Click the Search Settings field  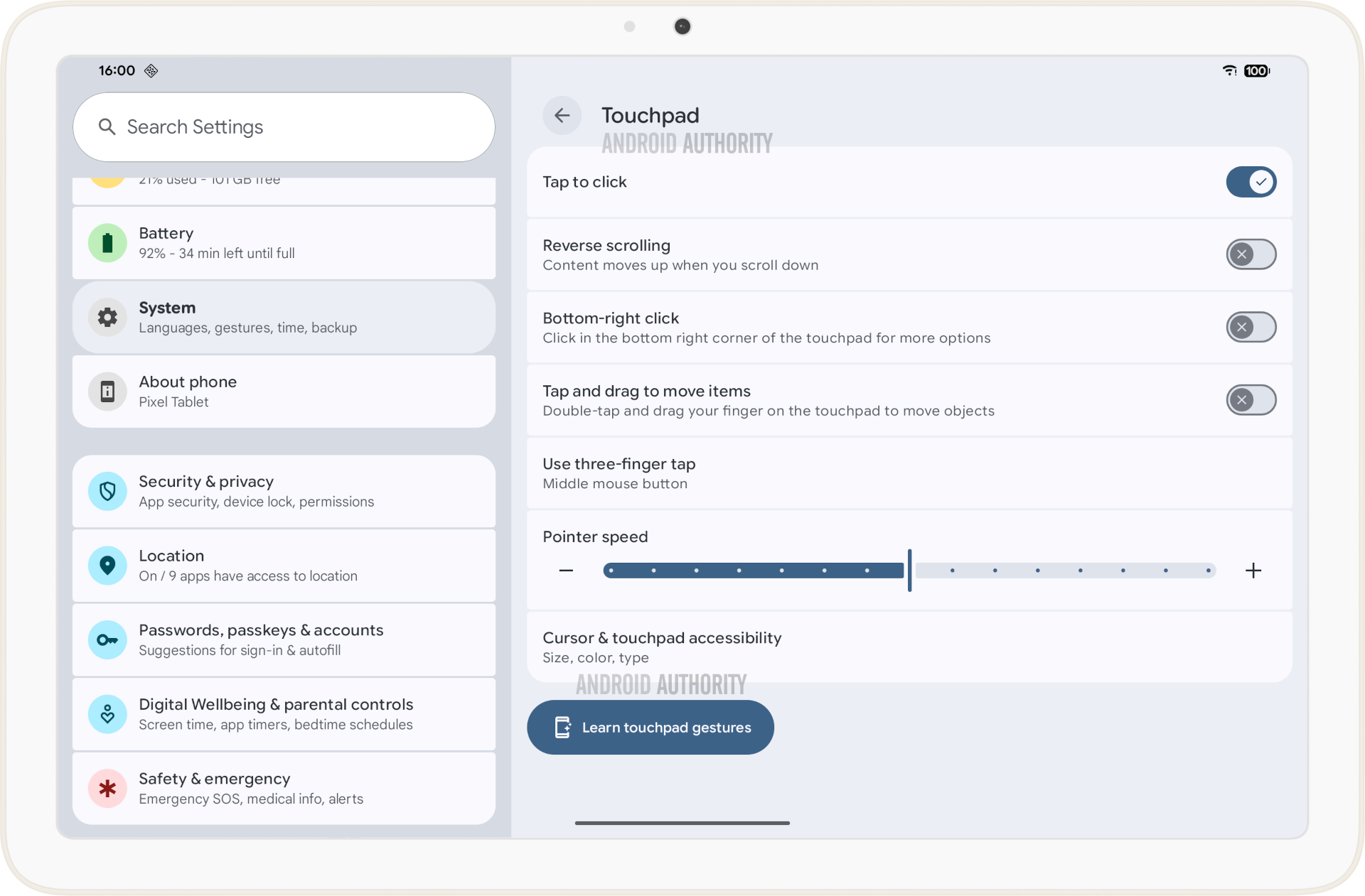[x=284, y=127]
